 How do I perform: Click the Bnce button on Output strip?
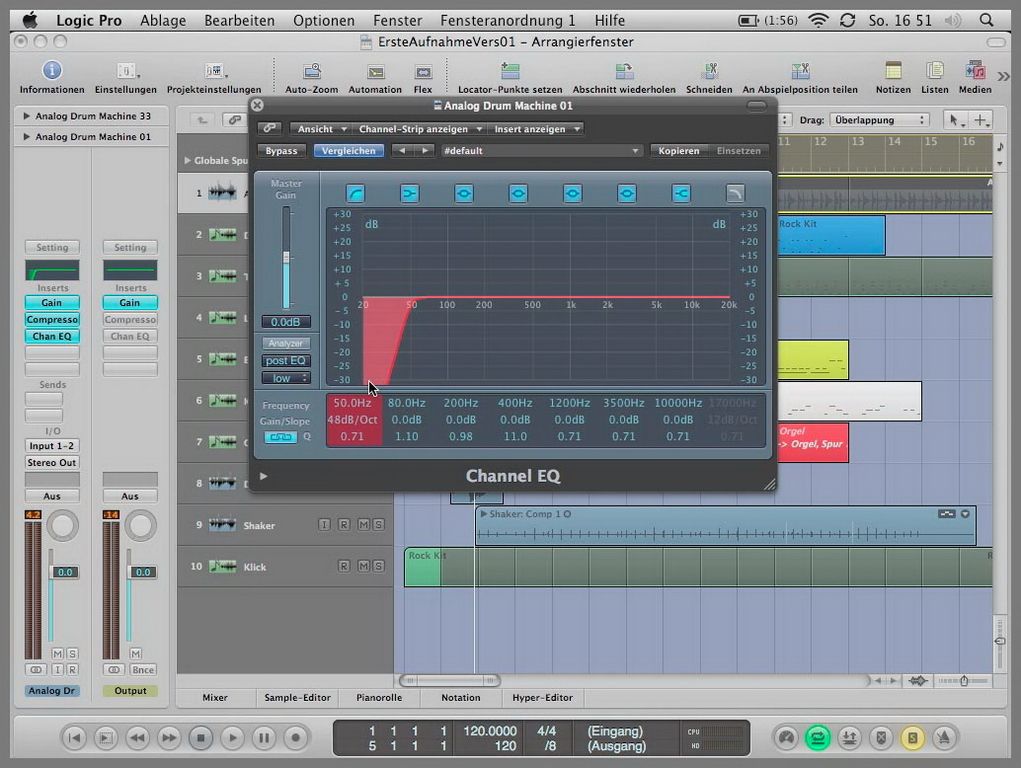point(143,670)
